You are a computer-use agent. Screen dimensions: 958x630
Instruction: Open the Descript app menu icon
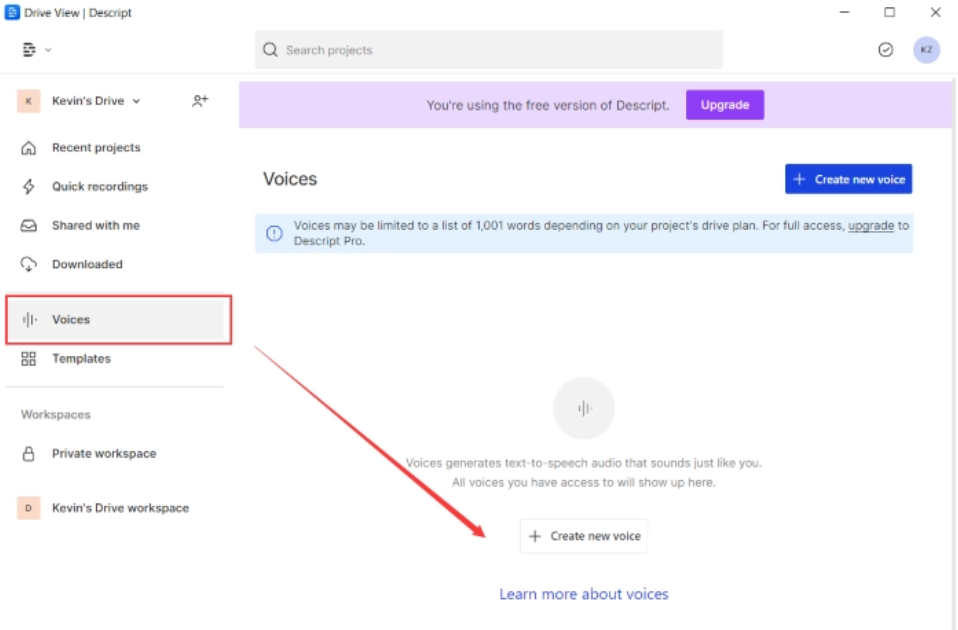[29, 49]
